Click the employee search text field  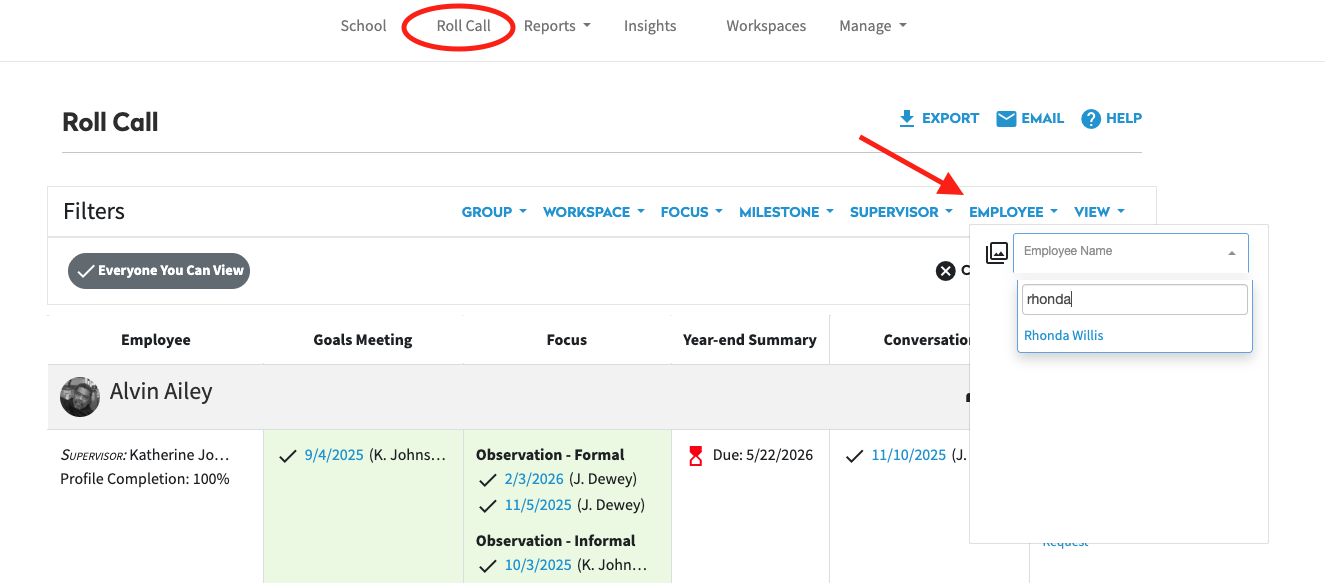[x=1134, y=299]
